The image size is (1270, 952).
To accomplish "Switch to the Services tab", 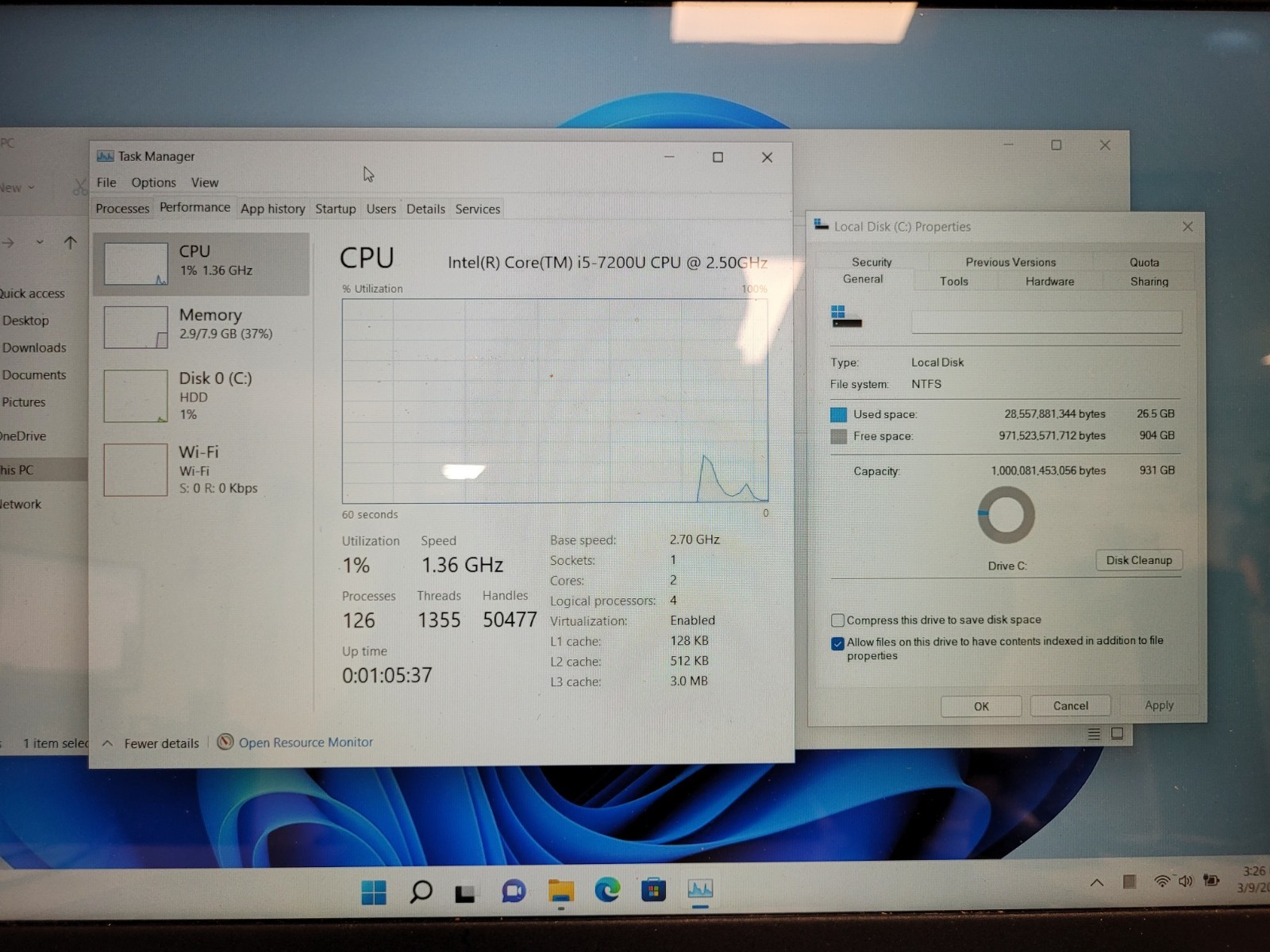I will [478, 209].
